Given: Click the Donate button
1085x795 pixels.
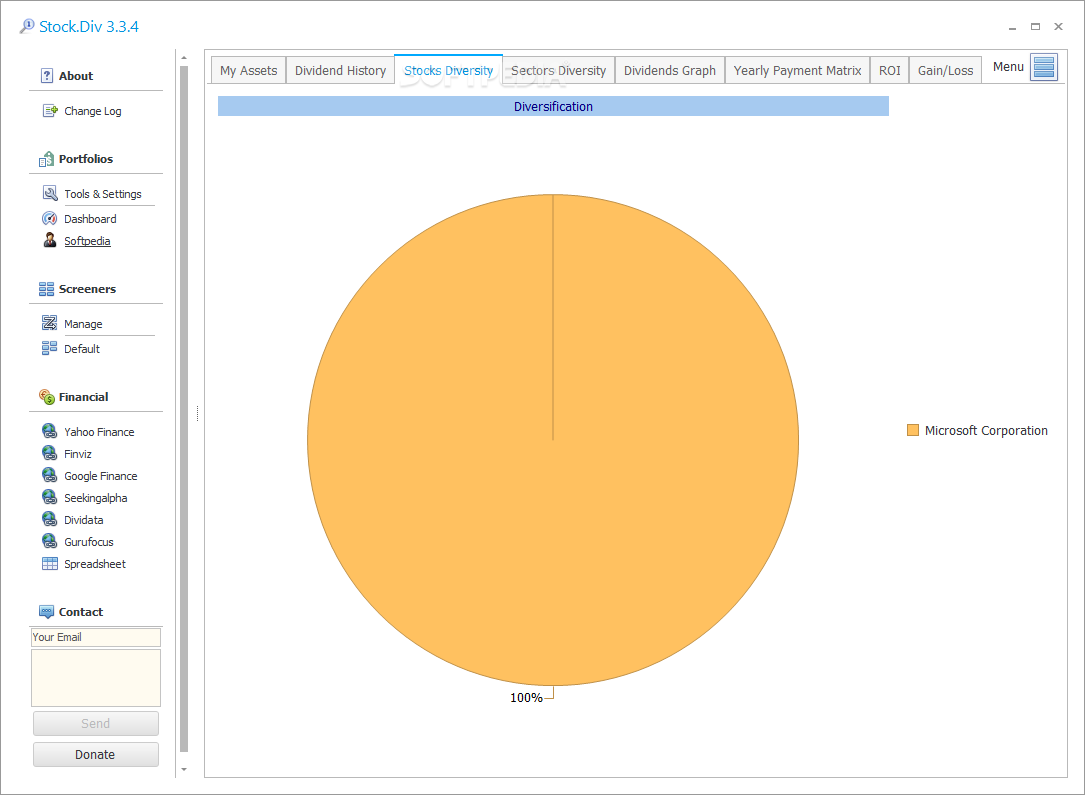Looking at the screenshot, I should point(95,754).
